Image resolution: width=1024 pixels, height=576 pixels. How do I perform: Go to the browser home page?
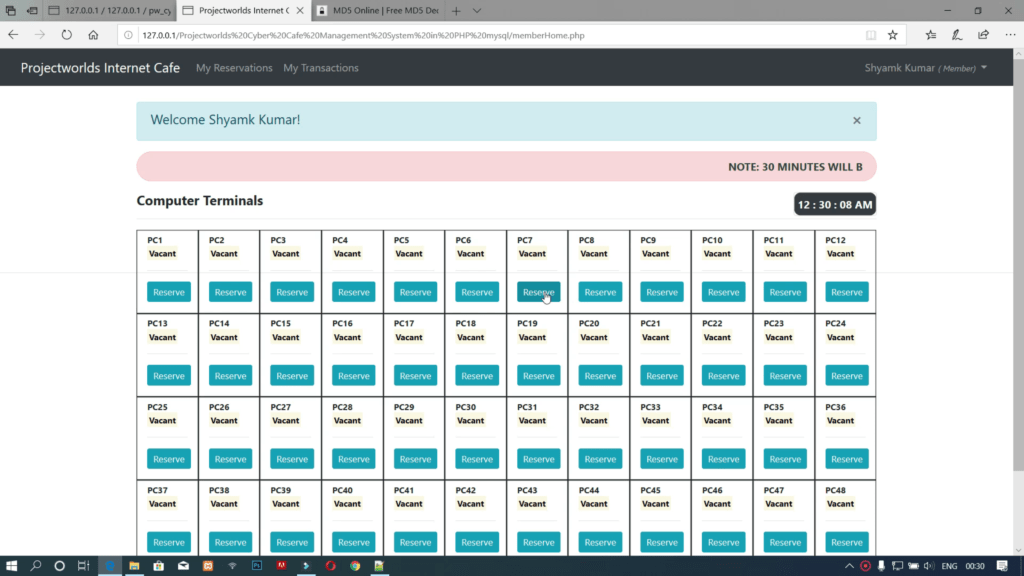[x=93, y=33]
